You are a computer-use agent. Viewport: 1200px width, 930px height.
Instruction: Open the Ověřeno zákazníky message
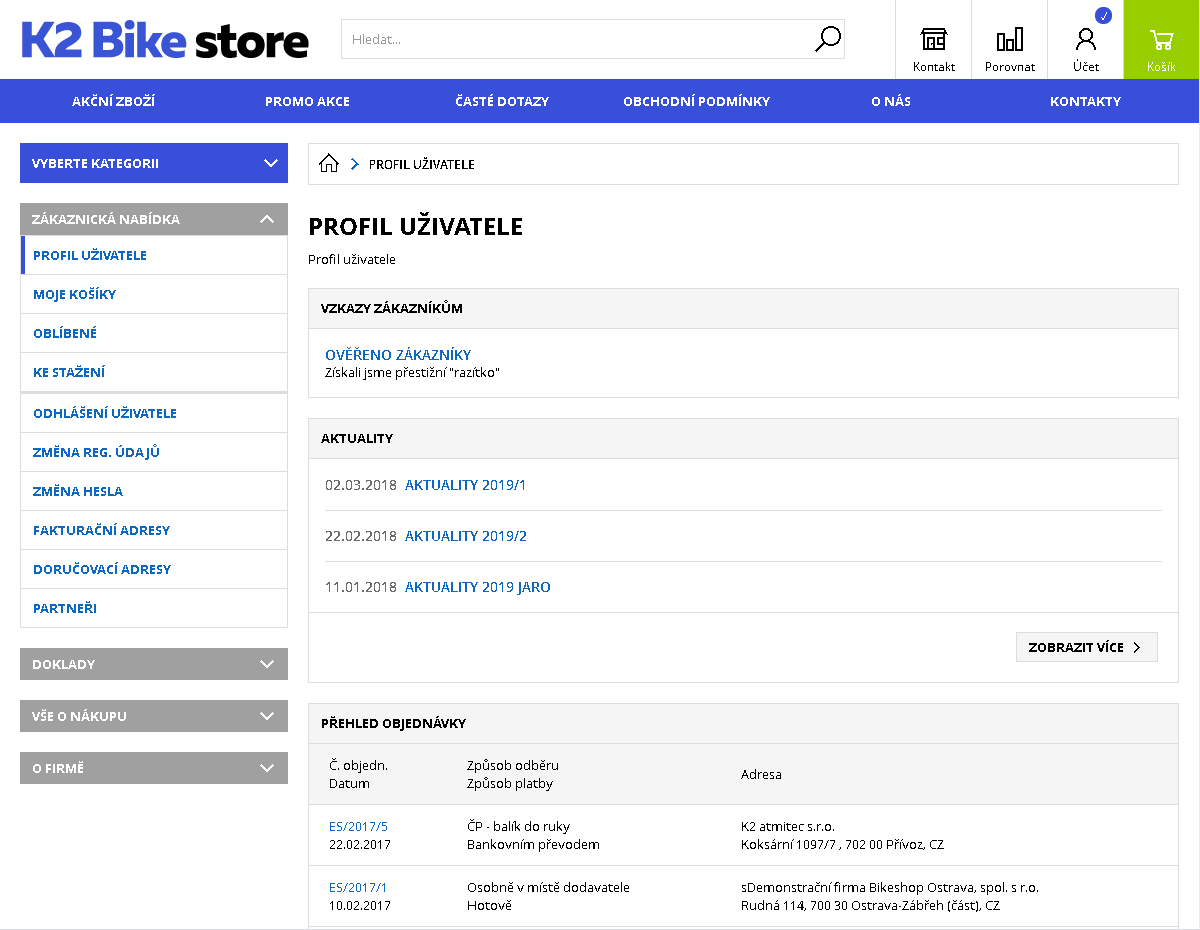(x=398, y=355)
